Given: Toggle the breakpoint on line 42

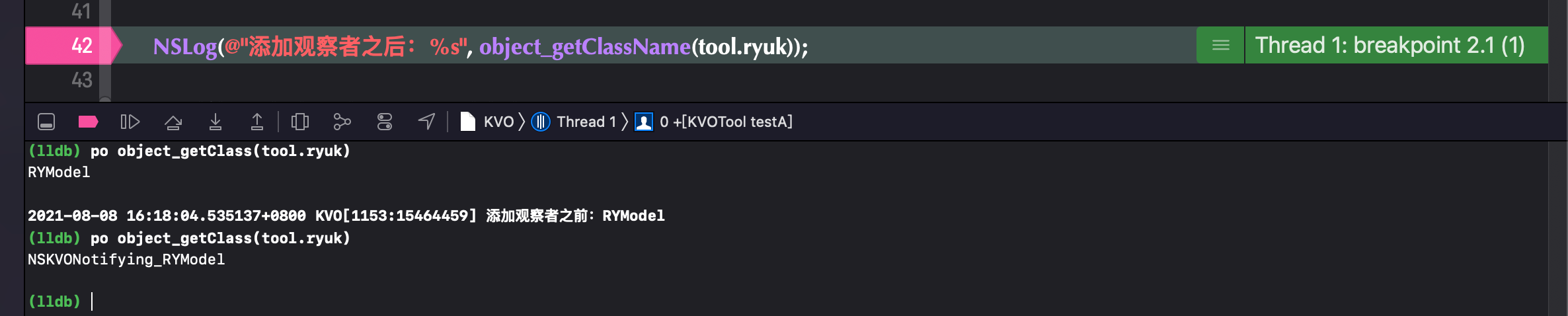Looking at the screenshot, I should [x=73, y=46].
